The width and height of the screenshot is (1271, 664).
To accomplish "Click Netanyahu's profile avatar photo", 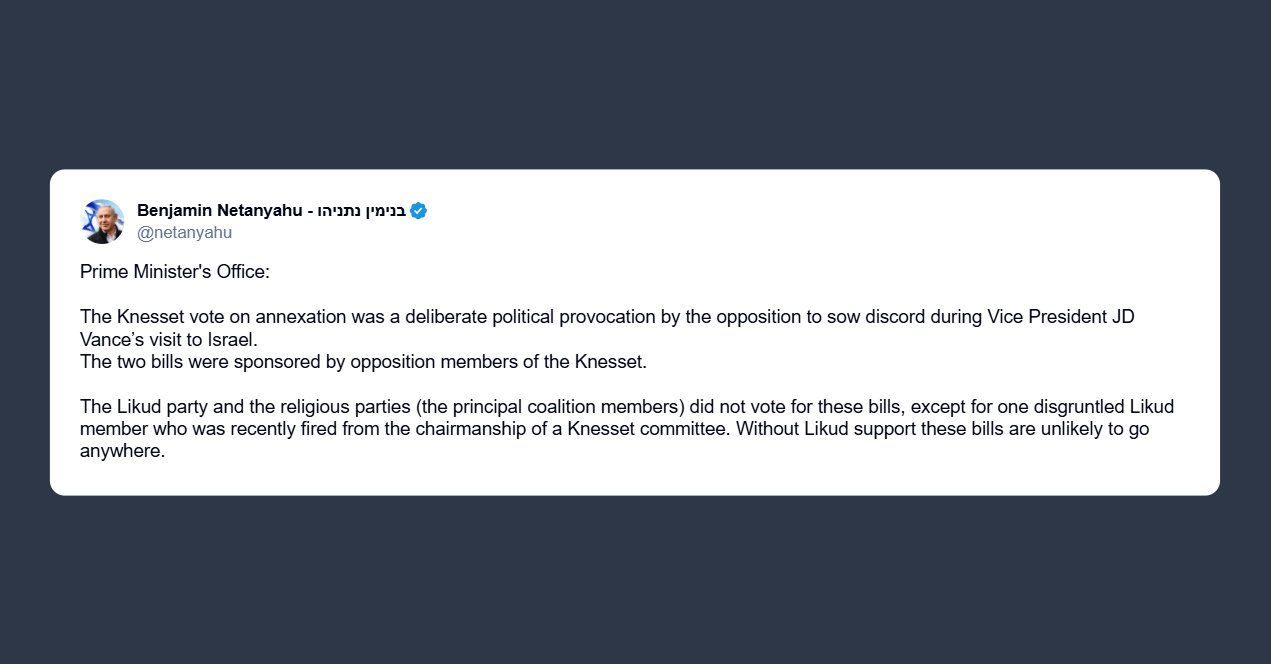I will pyautogui.click(x=102, y=221).
